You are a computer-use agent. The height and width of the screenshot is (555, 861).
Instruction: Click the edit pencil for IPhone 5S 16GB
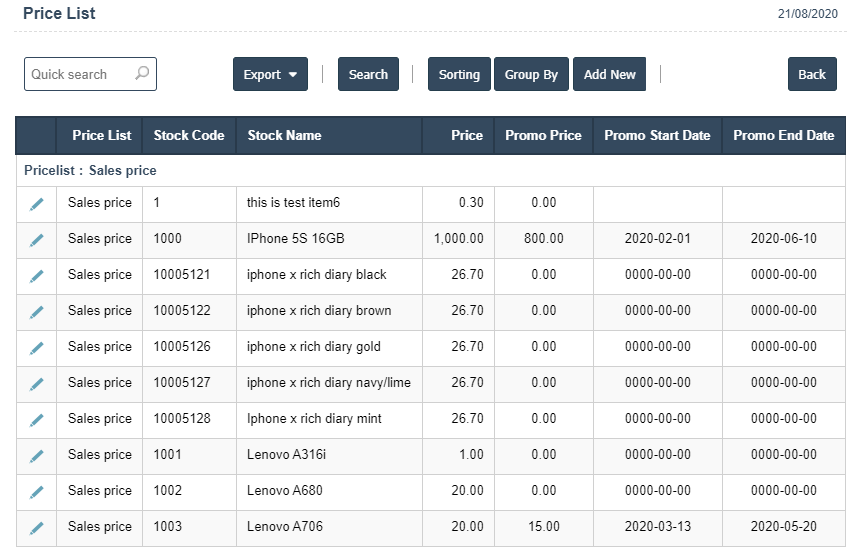click(37, 240)
